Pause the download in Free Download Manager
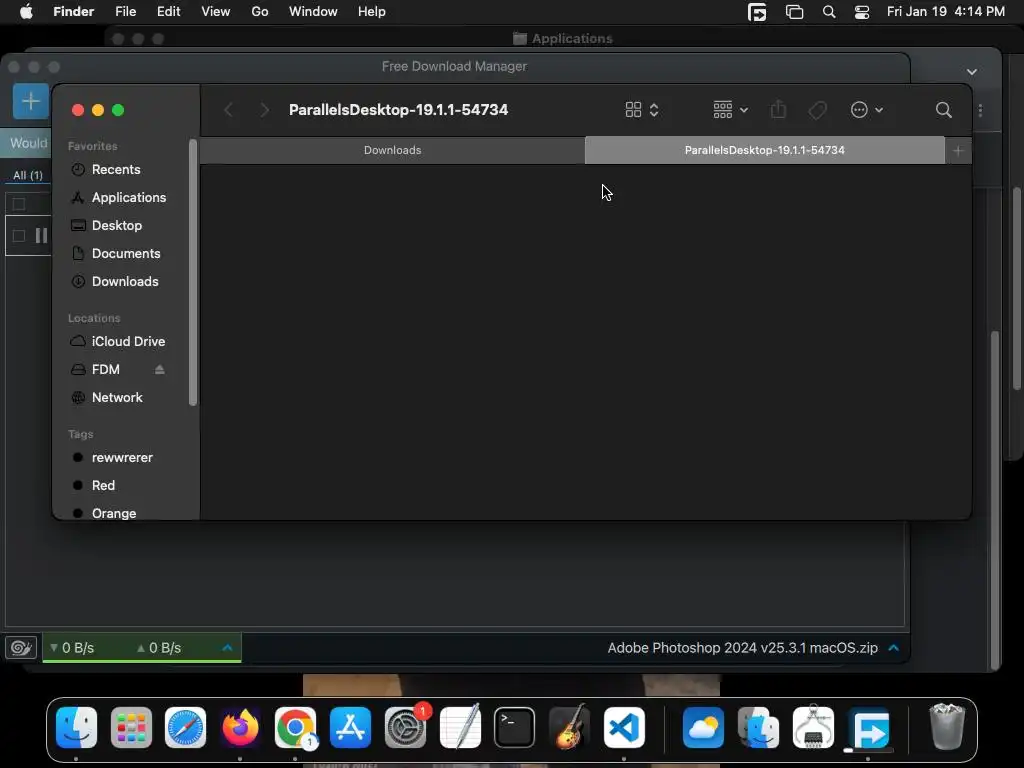1024x768 pixels. point(41,236)
